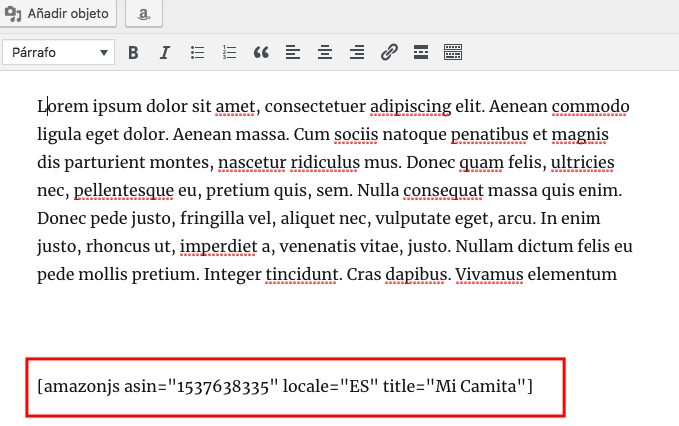Click the misspelled word 'pellentesque'
Viewport: 679px width, 426px height.
point(124,190)
